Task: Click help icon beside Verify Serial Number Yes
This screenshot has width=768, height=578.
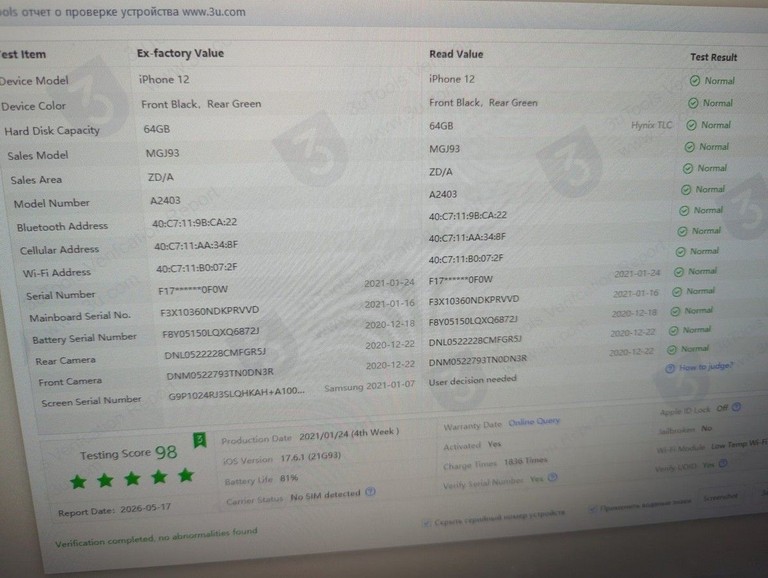Action: tap(552, 477)
